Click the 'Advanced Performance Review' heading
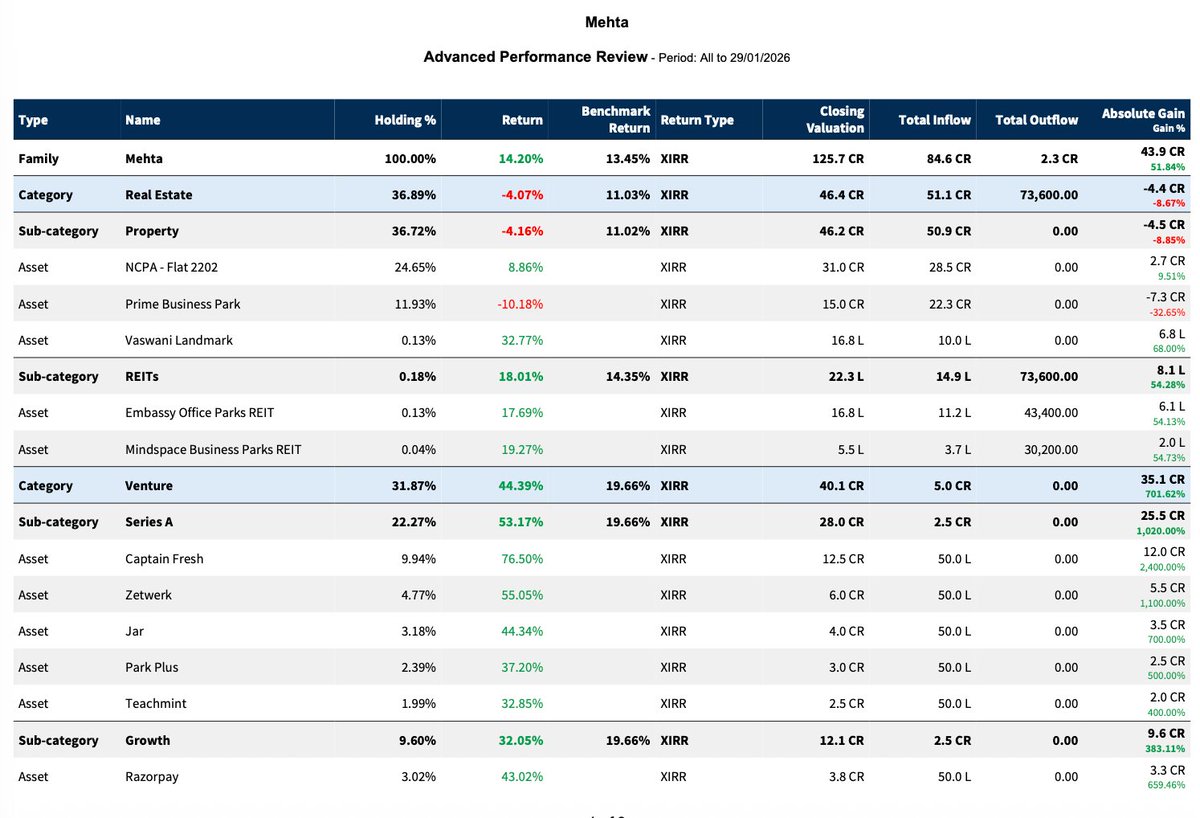The image size is (1200, 818). (x=535, y=57)
